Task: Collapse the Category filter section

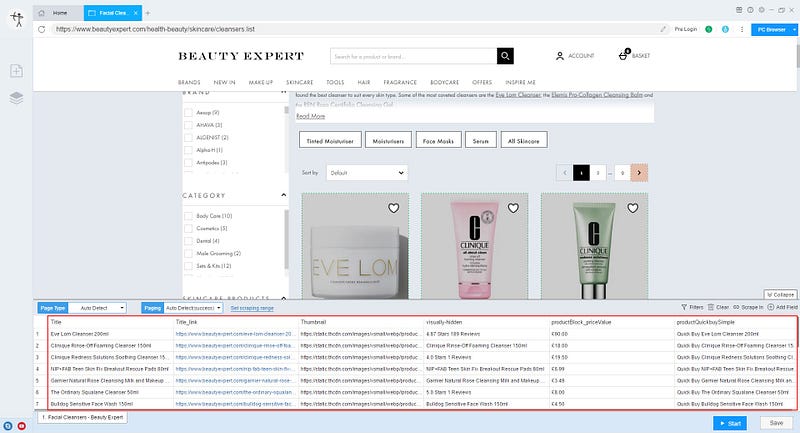Action: click(284, 195)
